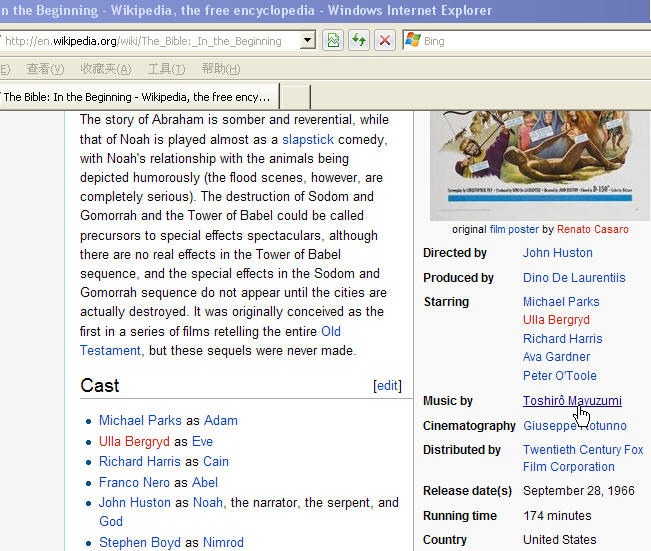Click the refresh page icon
This screenshot has height=551, width=651.
click(359, 40)
